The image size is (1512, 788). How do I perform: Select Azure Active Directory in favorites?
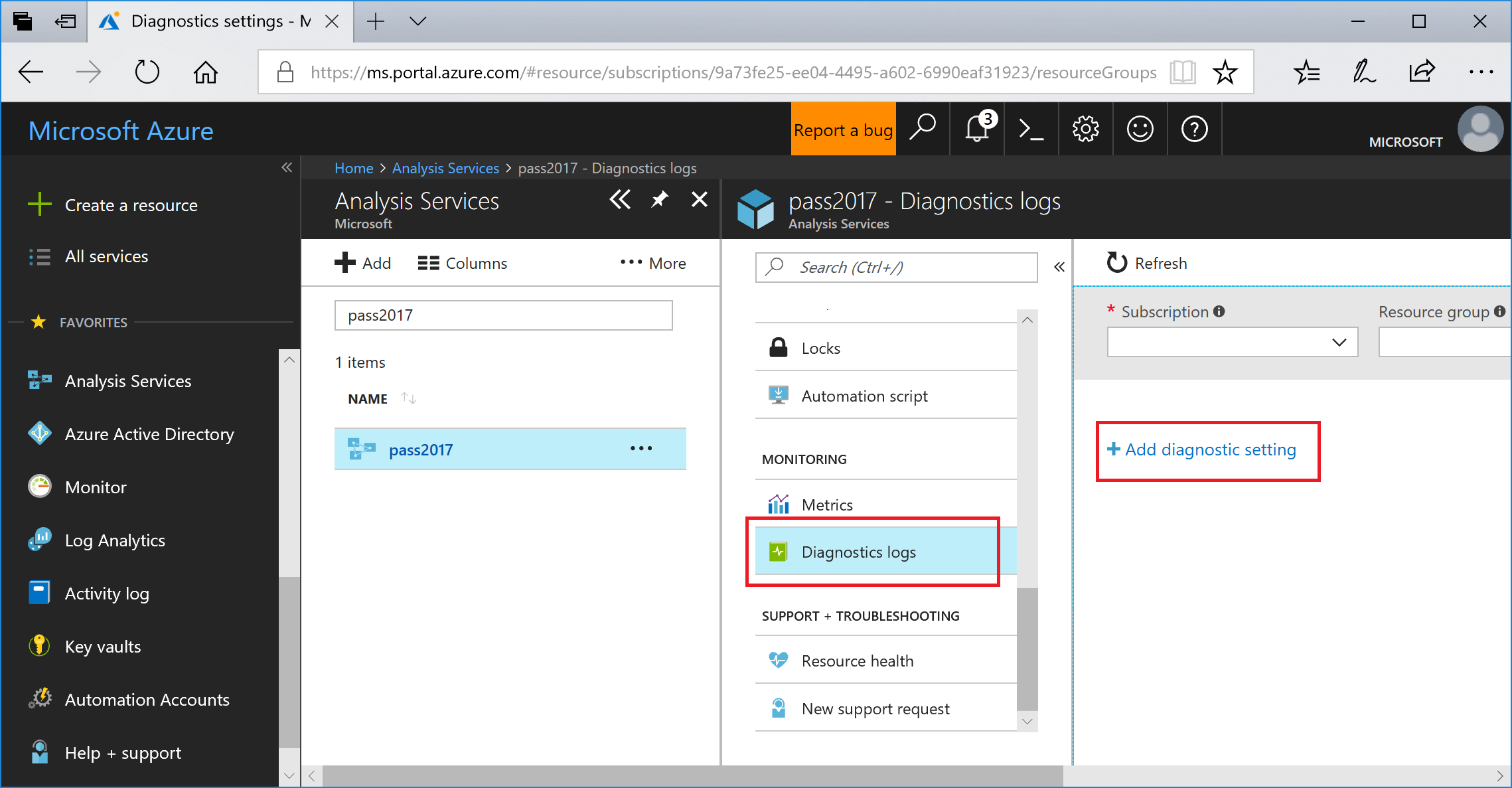[149, 433]
